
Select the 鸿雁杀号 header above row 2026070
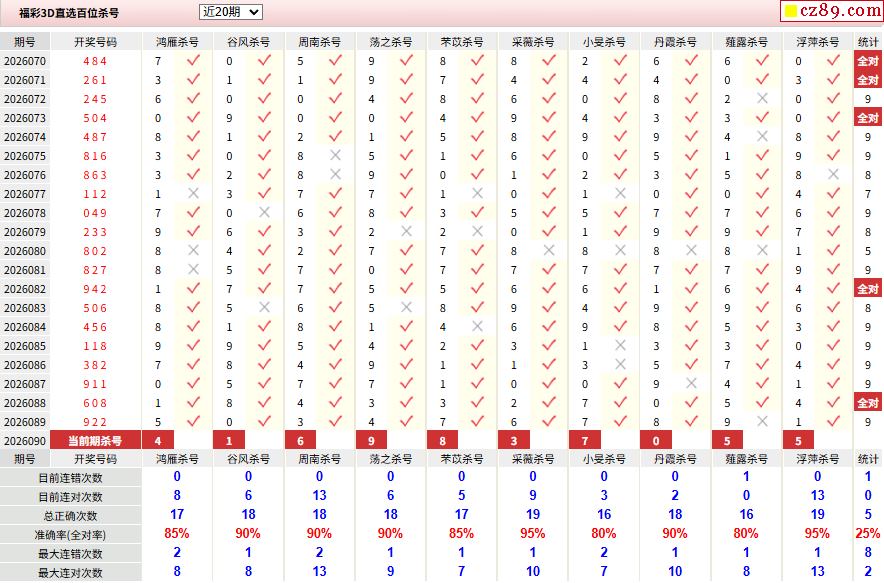tap(177, 42)
